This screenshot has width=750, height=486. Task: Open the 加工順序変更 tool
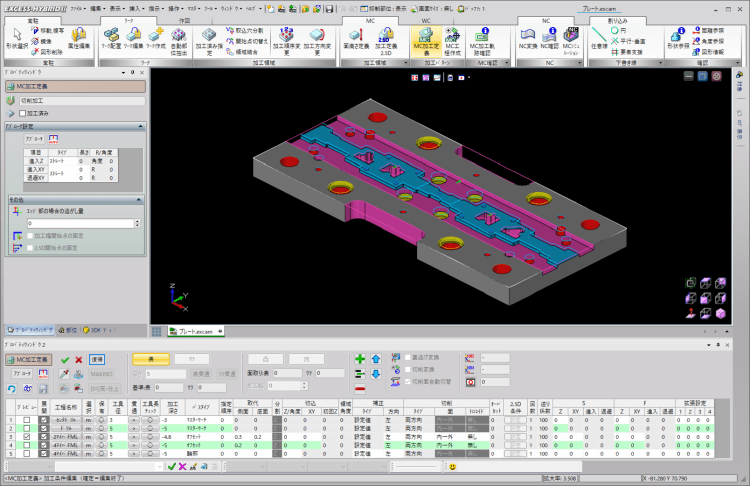286,41
